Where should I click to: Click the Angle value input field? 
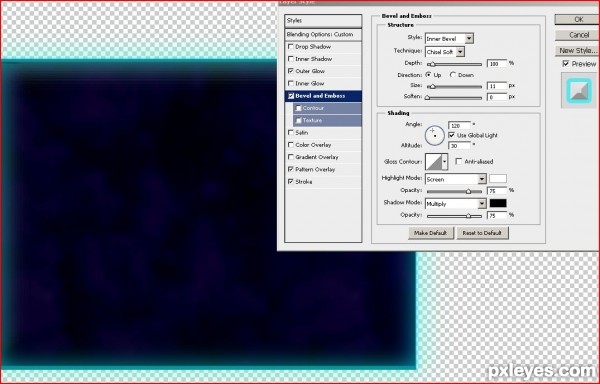(459, 125)
